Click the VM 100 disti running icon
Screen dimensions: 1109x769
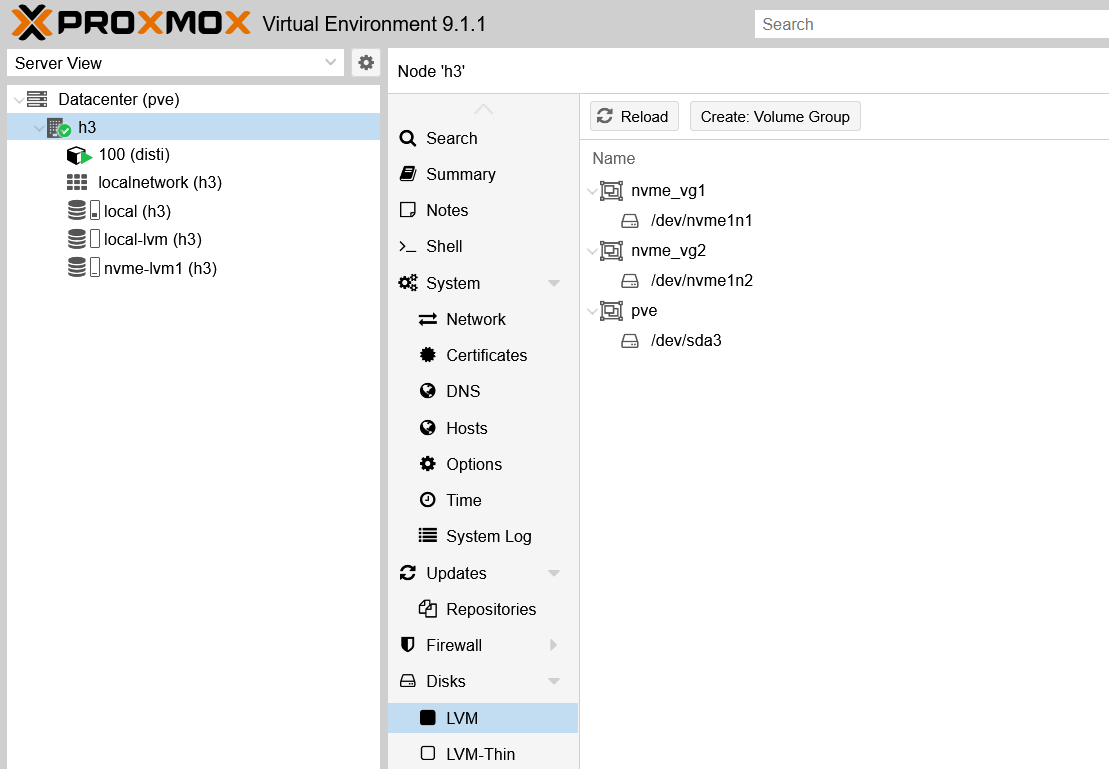[79, 155]
